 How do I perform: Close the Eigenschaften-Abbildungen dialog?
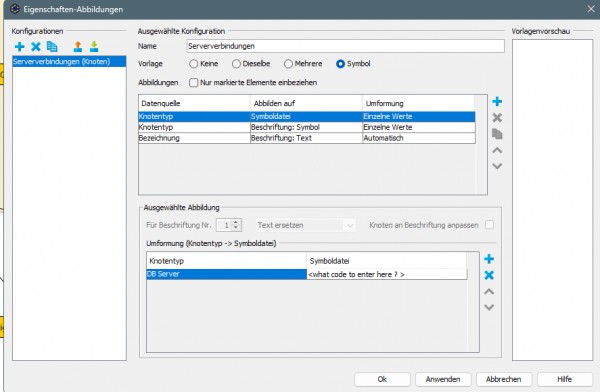(591, 9)
